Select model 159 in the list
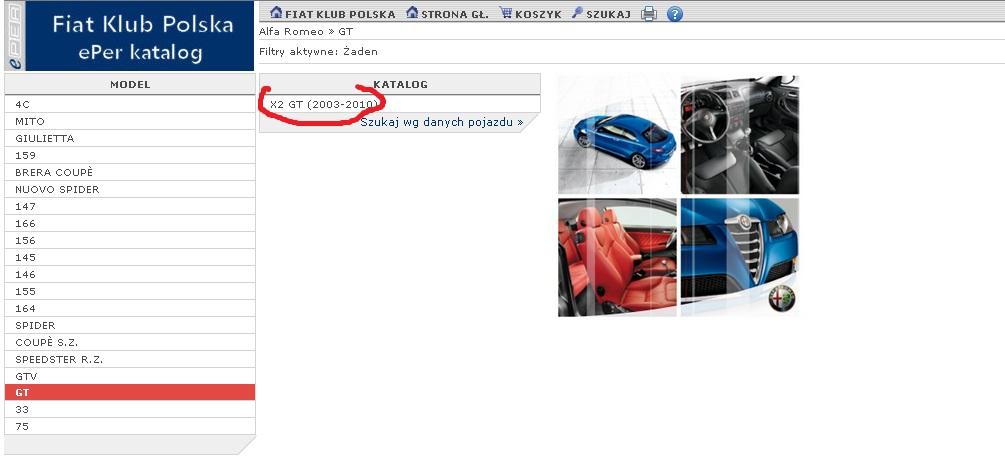The image size is (1005, 476). [x=130, y=155]
